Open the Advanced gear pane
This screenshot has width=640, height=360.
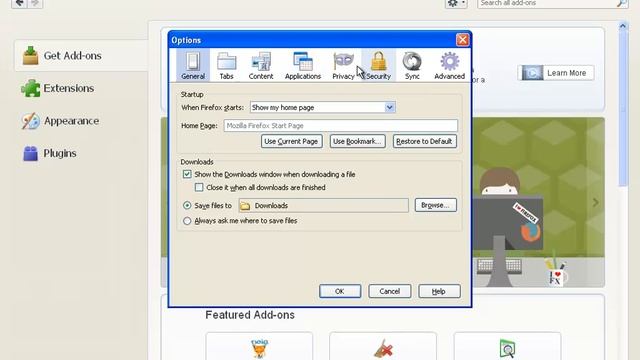(x=449, y=65)
